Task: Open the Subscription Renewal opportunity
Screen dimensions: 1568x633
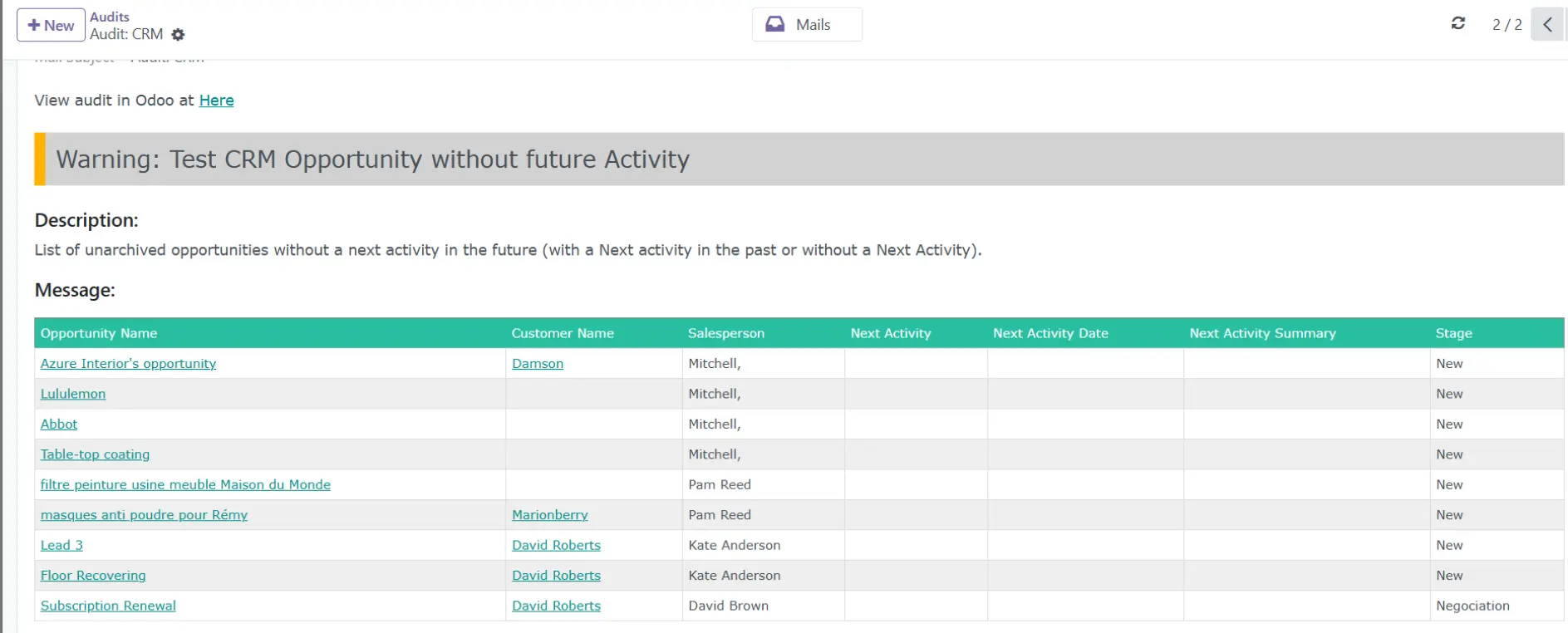Action: point(108,606)
